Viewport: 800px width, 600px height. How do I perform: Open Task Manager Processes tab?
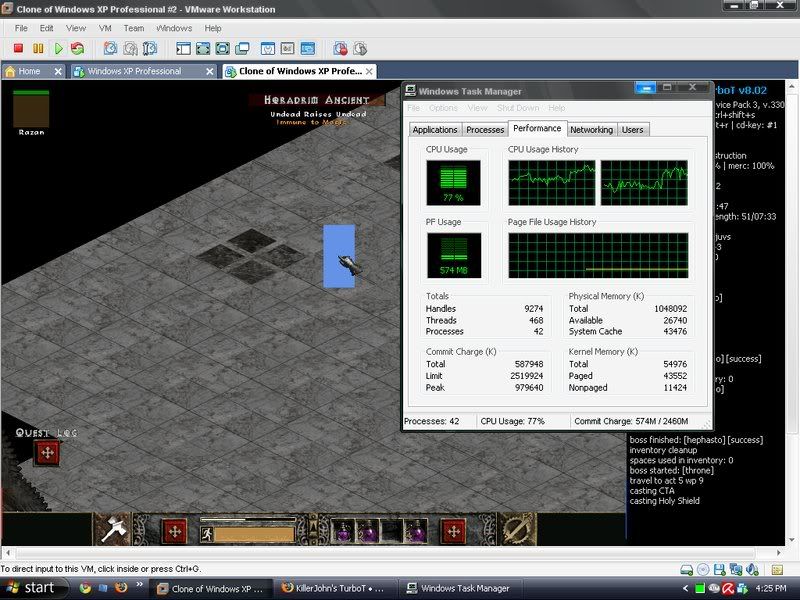[485, 130]
